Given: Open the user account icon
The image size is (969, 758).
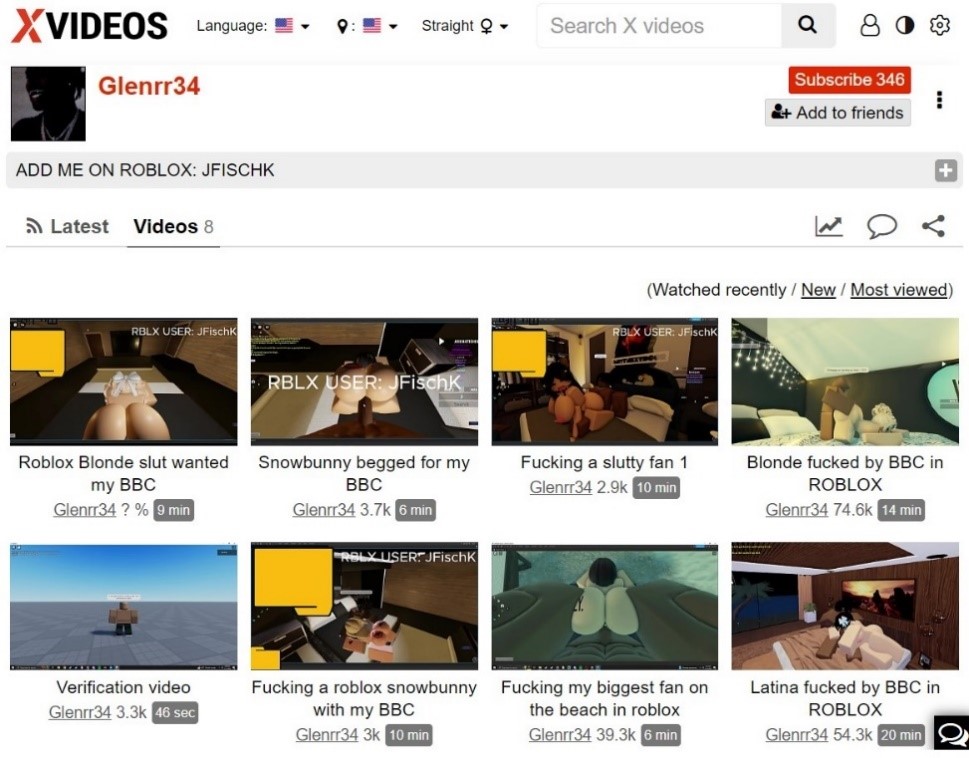Looking at the screenshot, I should (x=870, y=25).
